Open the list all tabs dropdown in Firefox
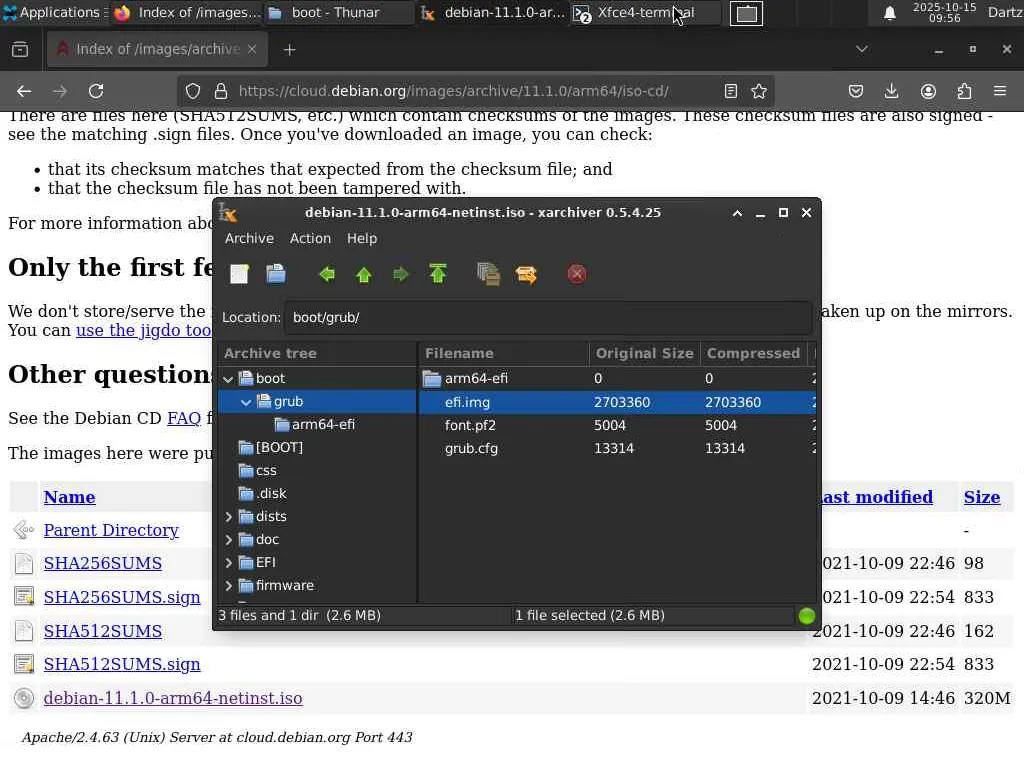 point(862,50)
